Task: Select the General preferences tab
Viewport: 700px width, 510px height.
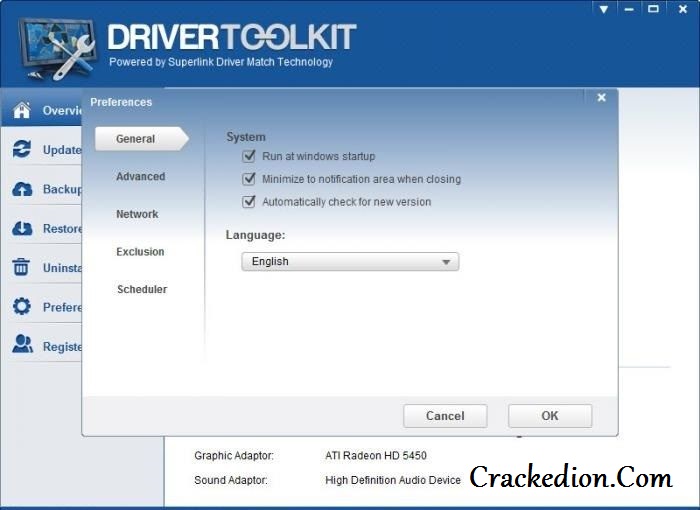Action: 142,139
